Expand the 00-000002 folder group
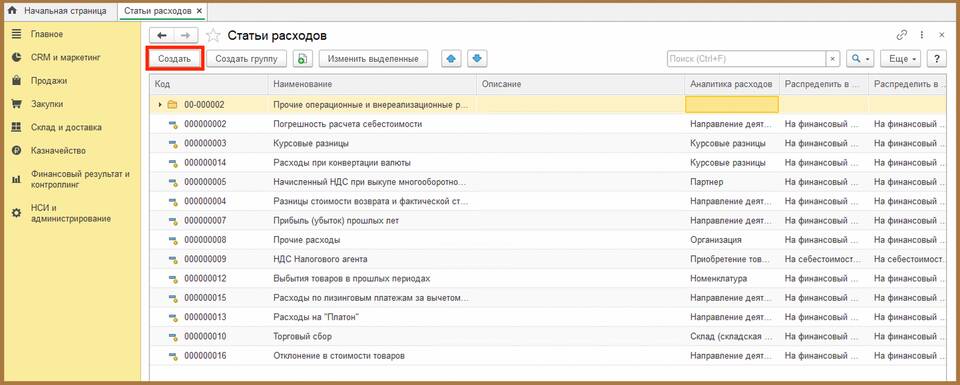The width and height of the screenshot is (960, 385). (x=160, y=105)
